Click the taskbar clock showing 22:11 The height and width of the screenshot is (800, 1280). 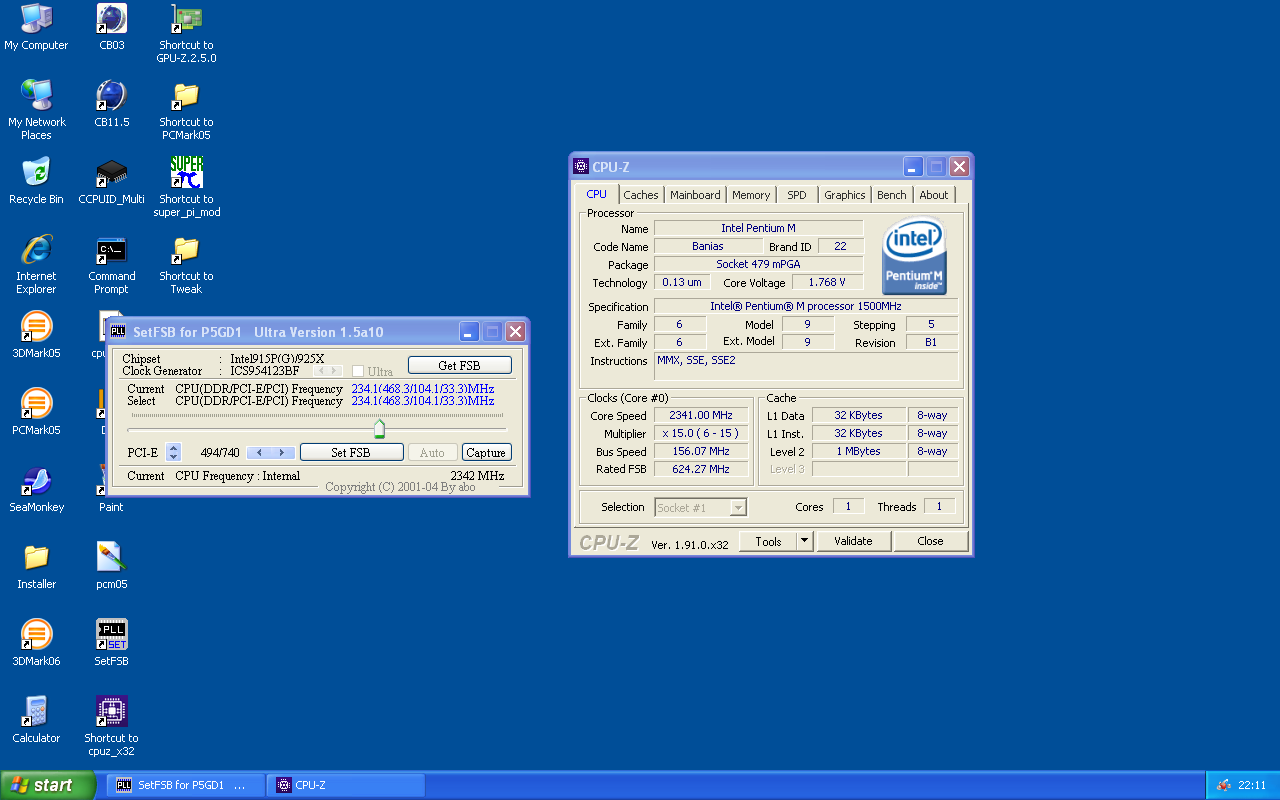click(x=1252, y=786)
